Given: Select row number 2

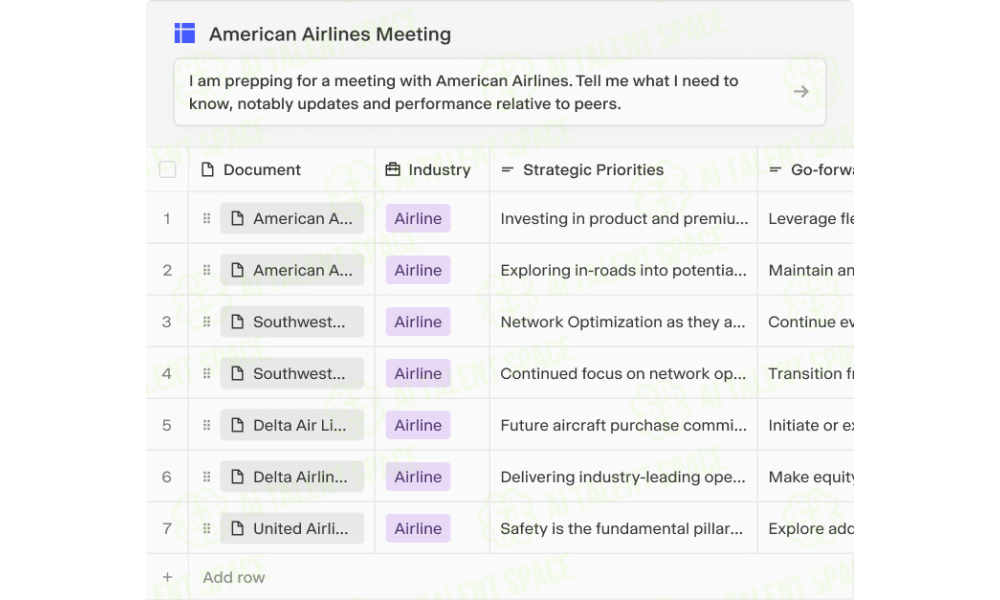Looking at the screenshot, I should click(x=167, y=270).
